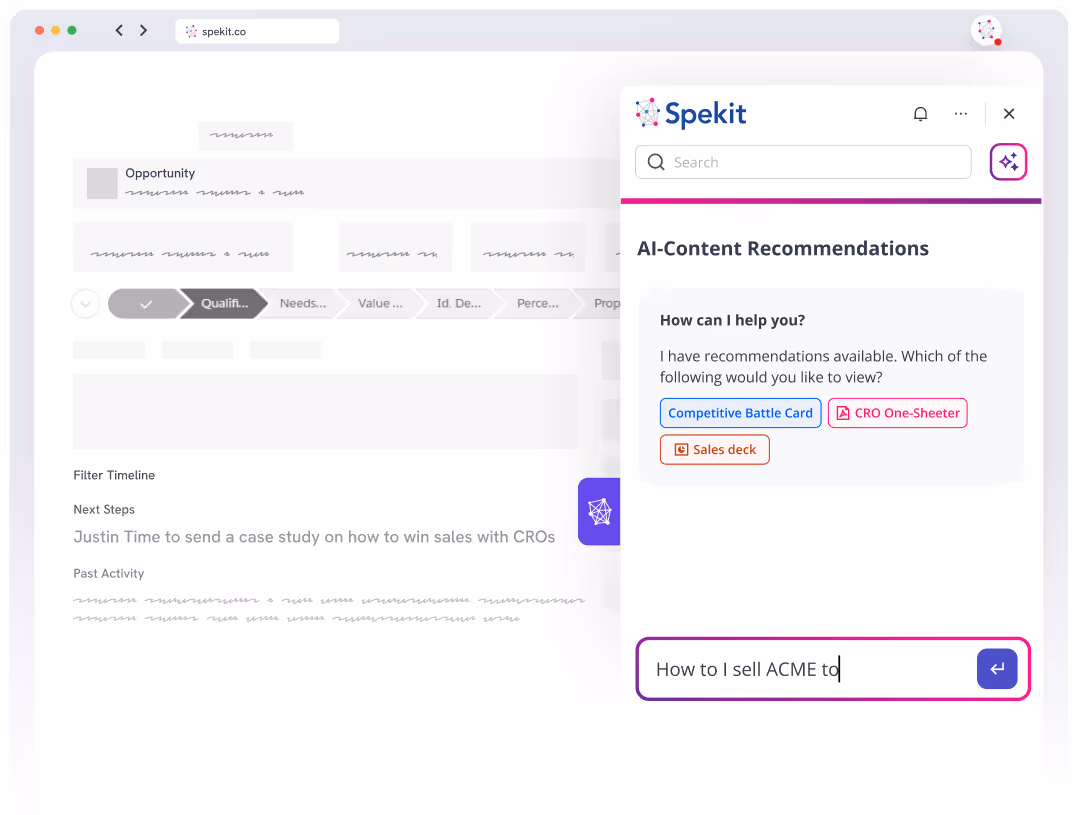Click the macOS yellow minimize window button
The width and height of the screenshot is (1080, 815).
coord(56,30)
